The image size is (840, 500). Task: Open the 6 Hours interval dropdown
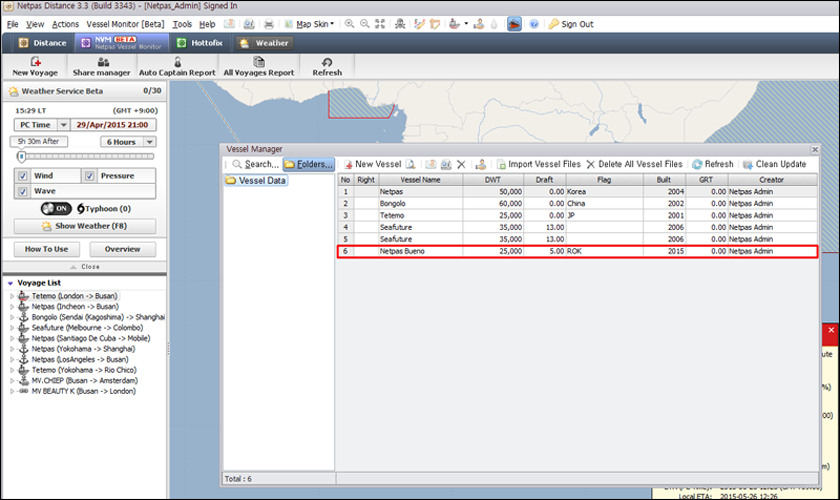[150, 142]
